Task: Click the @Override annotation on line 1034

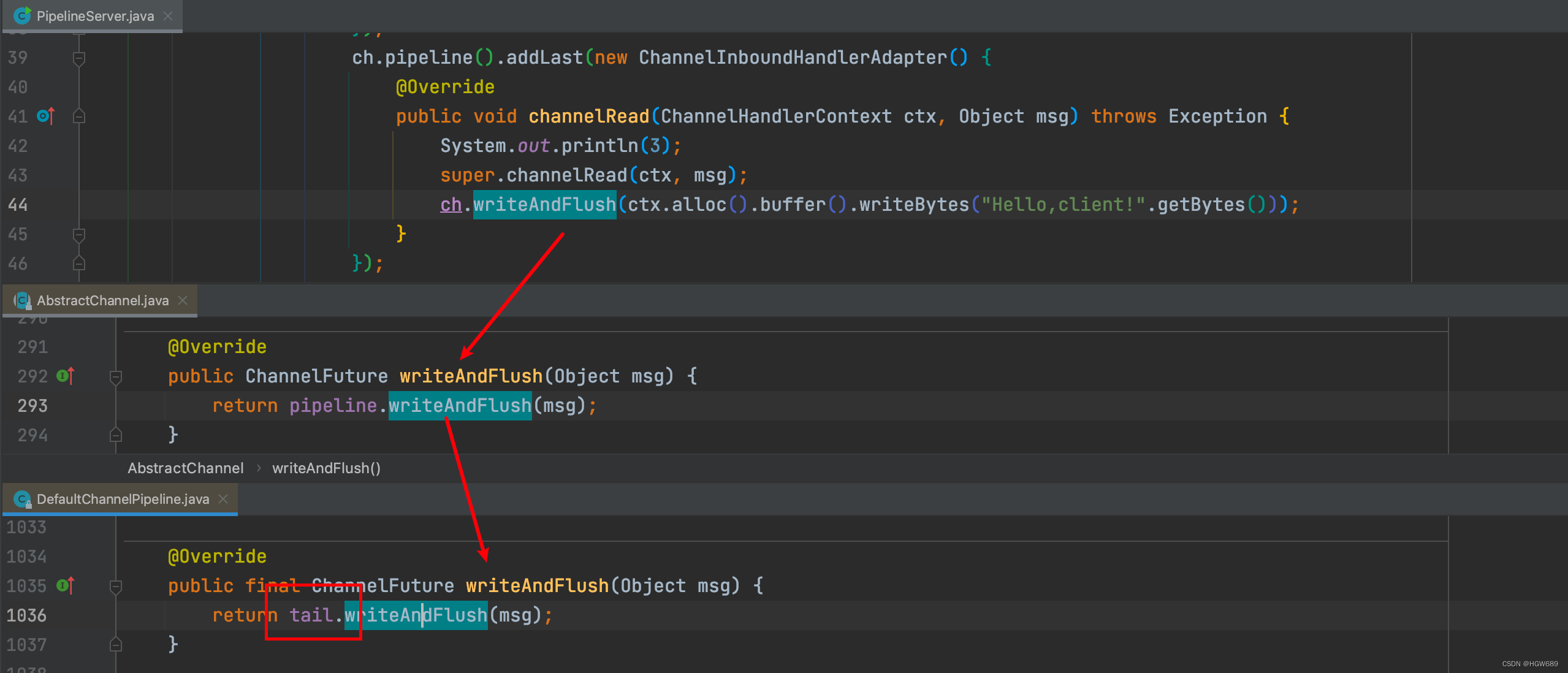Action: (217, 557)
